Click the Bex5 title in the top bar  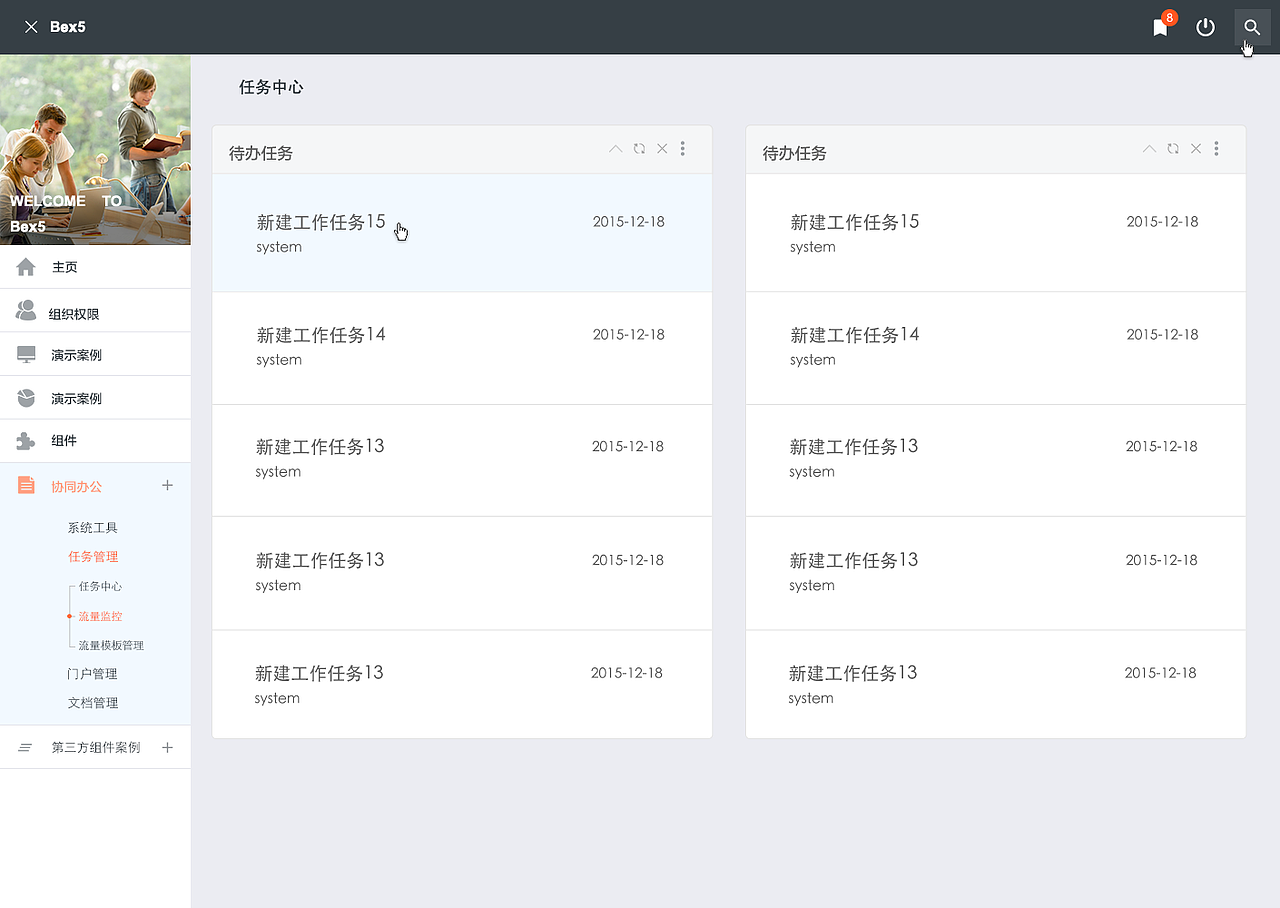(68, 27)
